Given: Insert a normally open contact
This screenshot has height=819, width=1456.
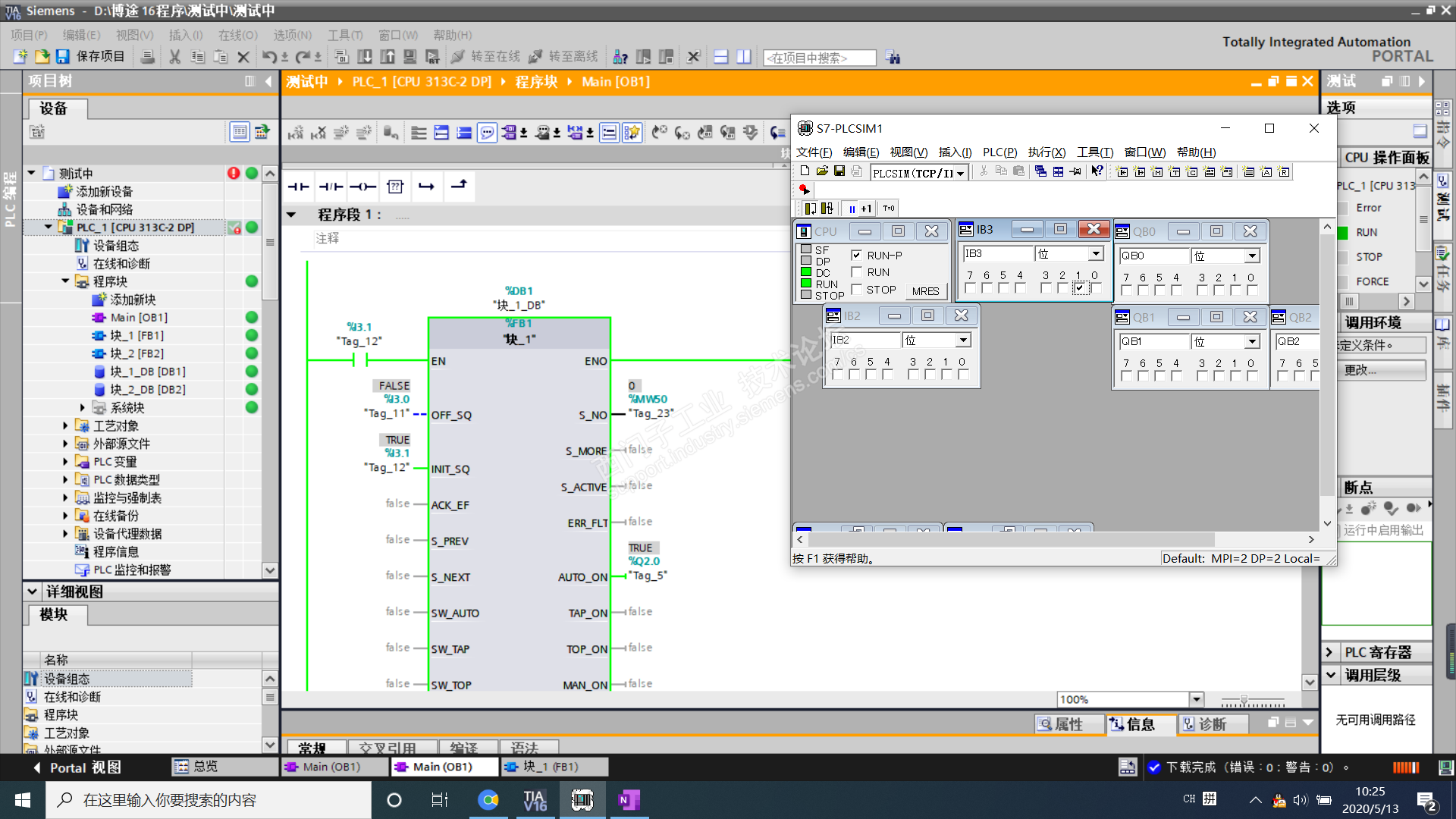Looking at the screenshot, I should point(298,187).
